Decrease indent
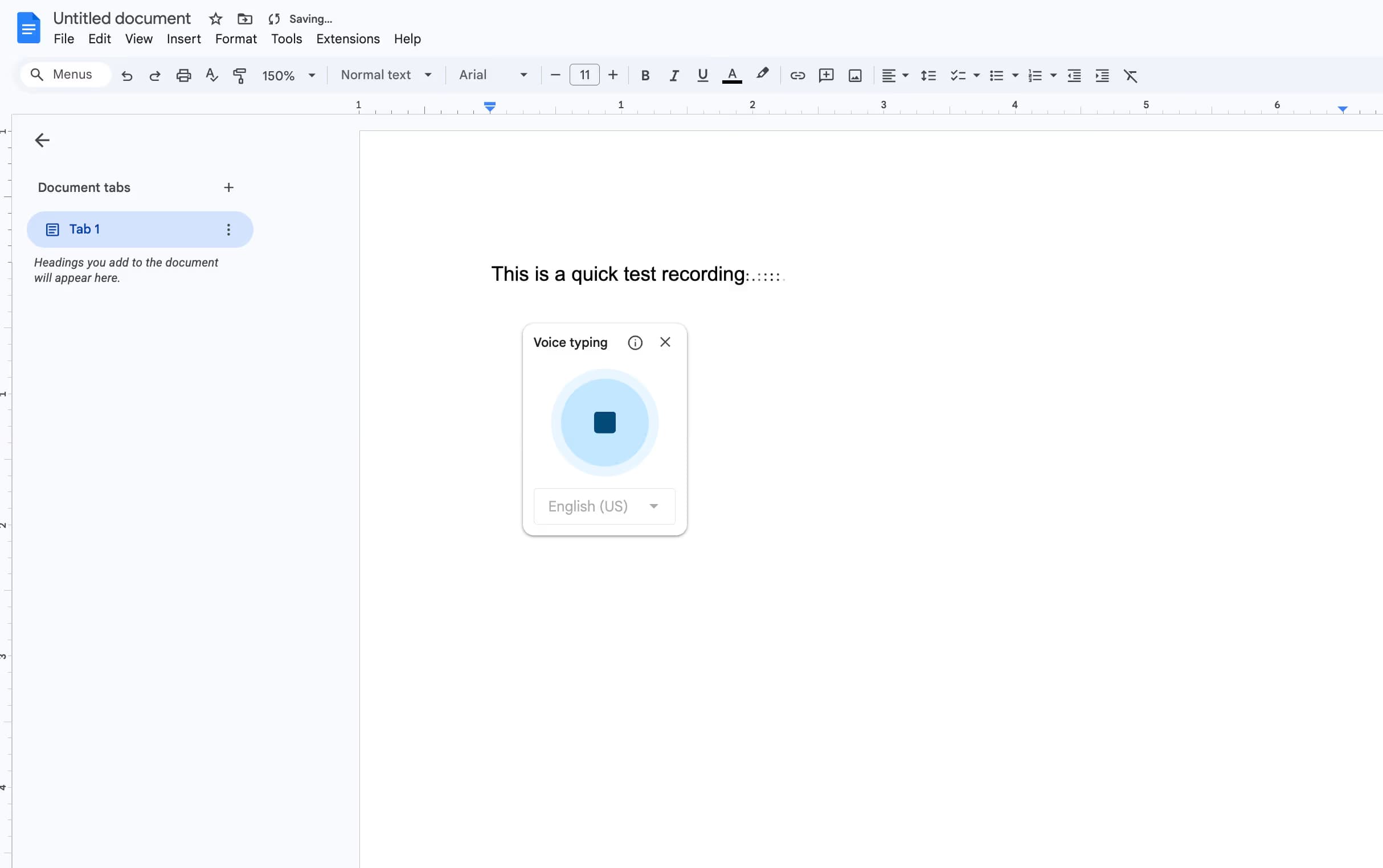The height and width of the screenshot is (868, 1383). click(x=1074, y=75)
